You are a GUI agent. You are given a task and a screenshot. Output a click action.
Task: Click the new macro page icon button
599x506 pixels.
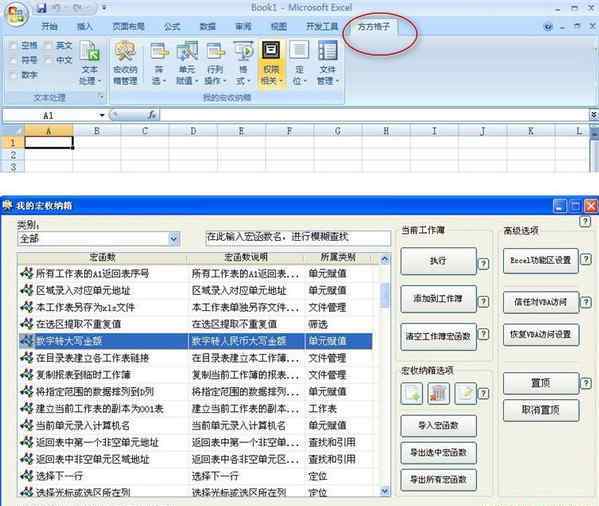tap(411, 394)
